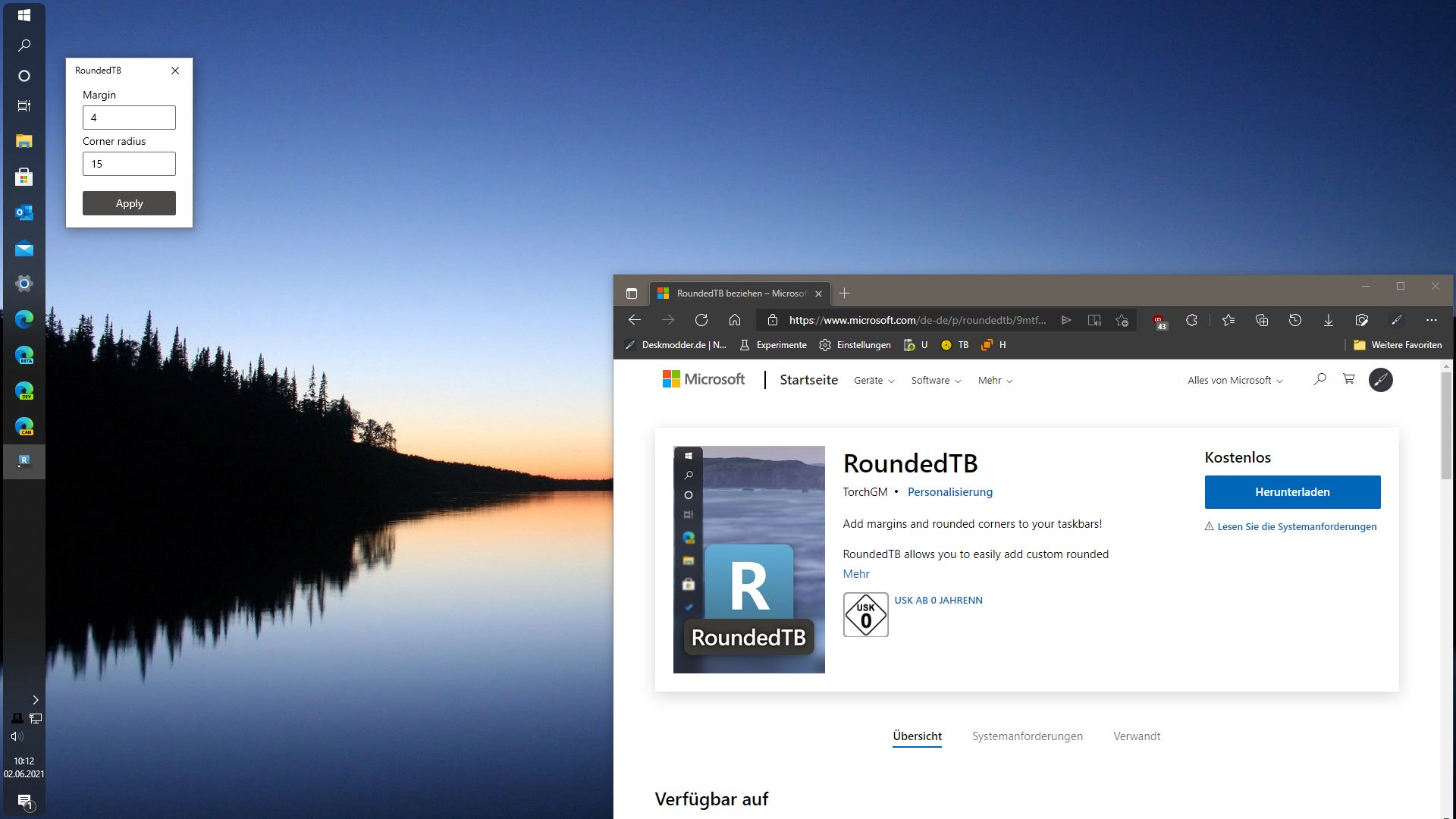Open taskbar Search magnifier

pos(24,45)
